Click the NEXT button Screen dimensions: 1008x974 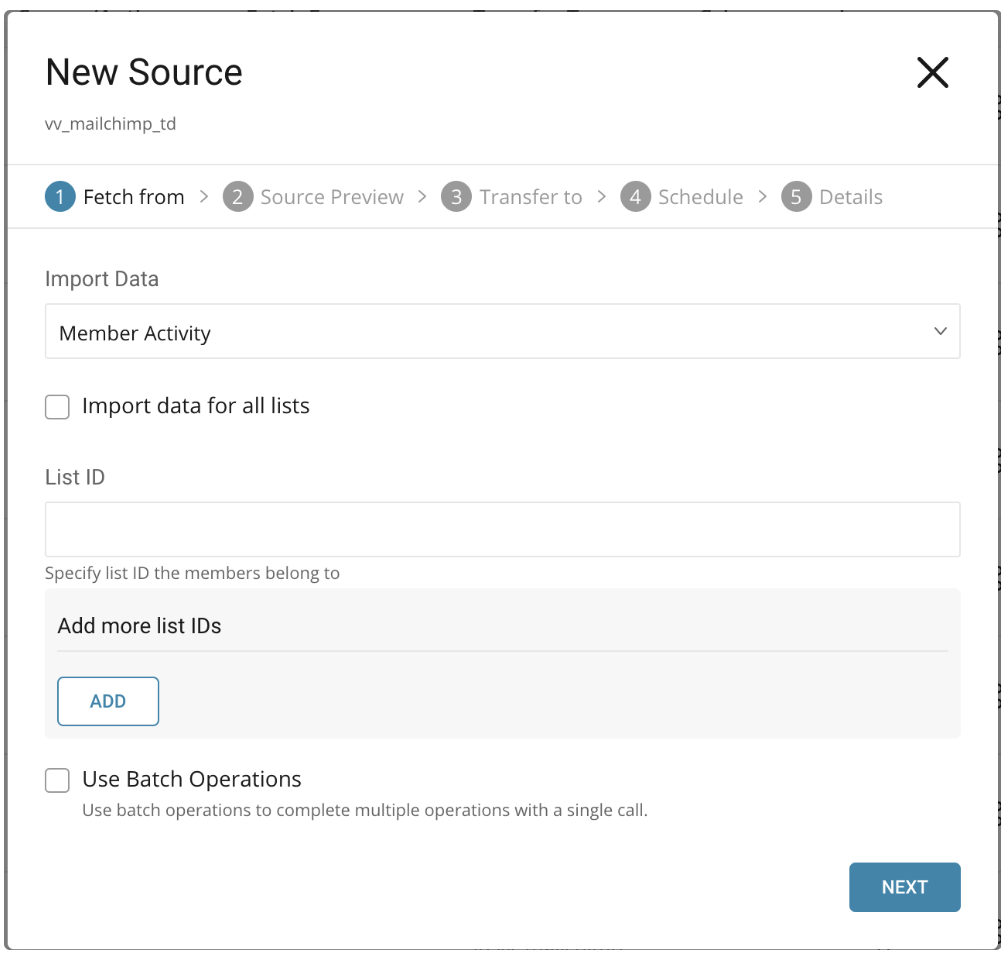pyautogui.click(x=904, y=887)
